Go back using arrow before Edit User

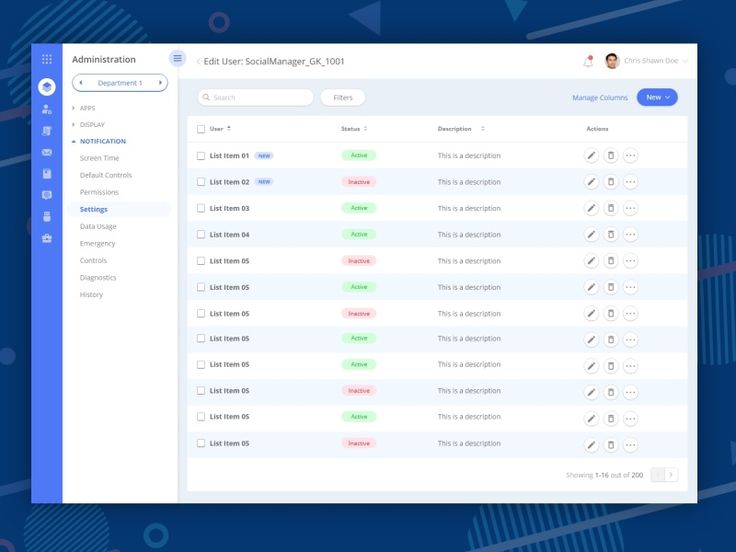click(199, 61)
